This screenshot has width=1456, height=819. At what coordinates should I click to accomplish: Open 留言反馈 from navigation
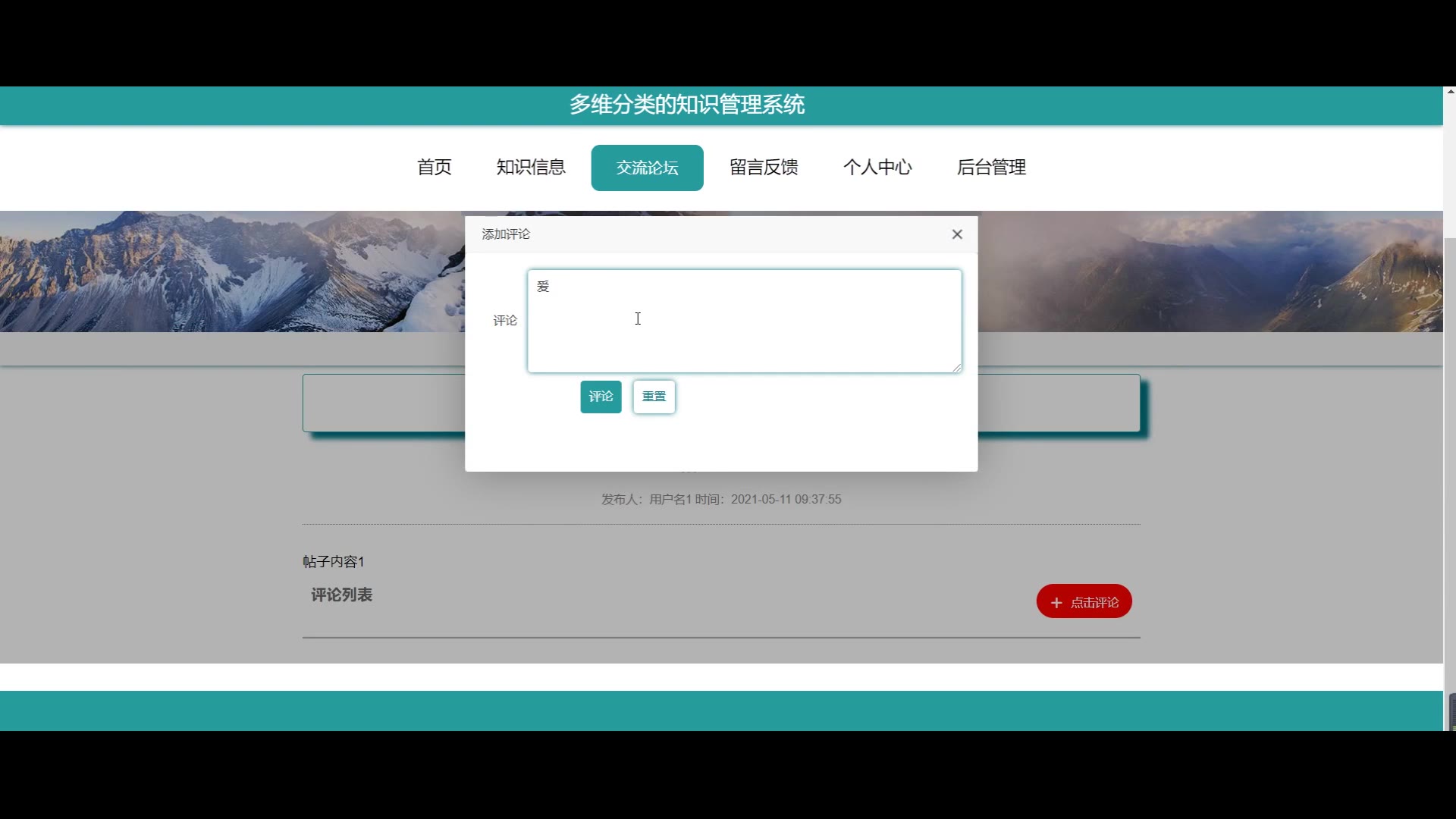pyautogui.click(x=764, y=168)
